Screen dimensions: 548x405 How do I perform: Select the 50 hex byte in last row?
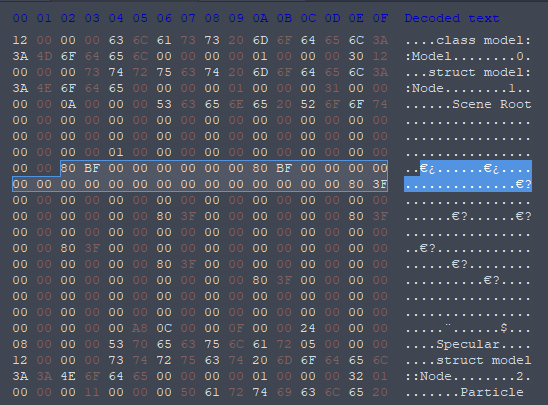point(188,392)
